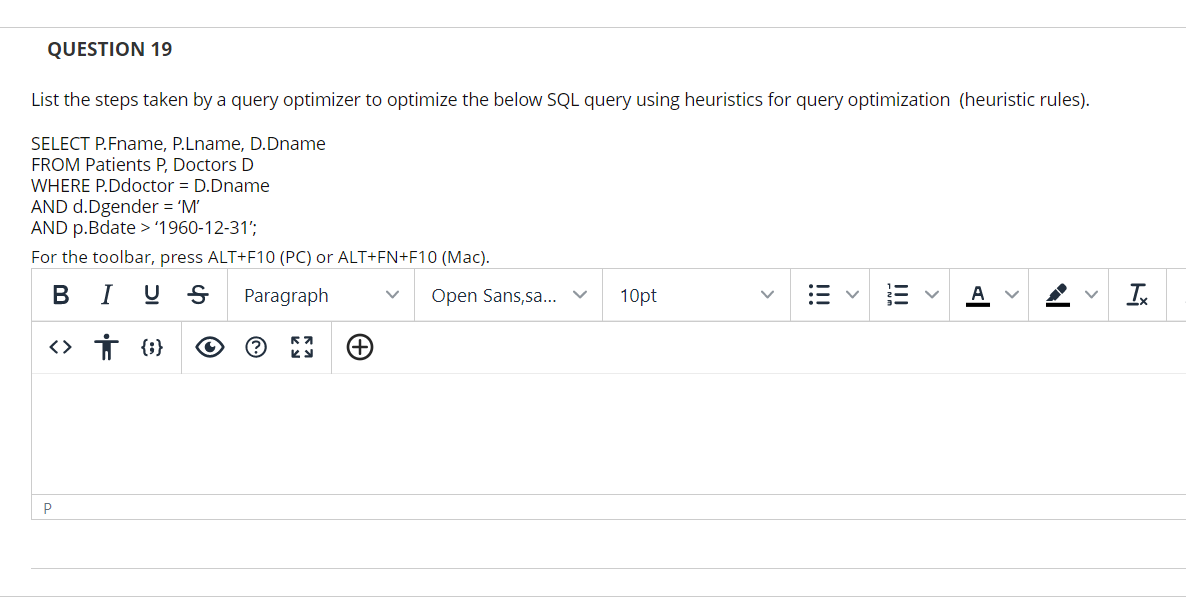Viewport: 1186px width, 597px height.
Task: Apply underline formatting
Action: tap(151, 294)
